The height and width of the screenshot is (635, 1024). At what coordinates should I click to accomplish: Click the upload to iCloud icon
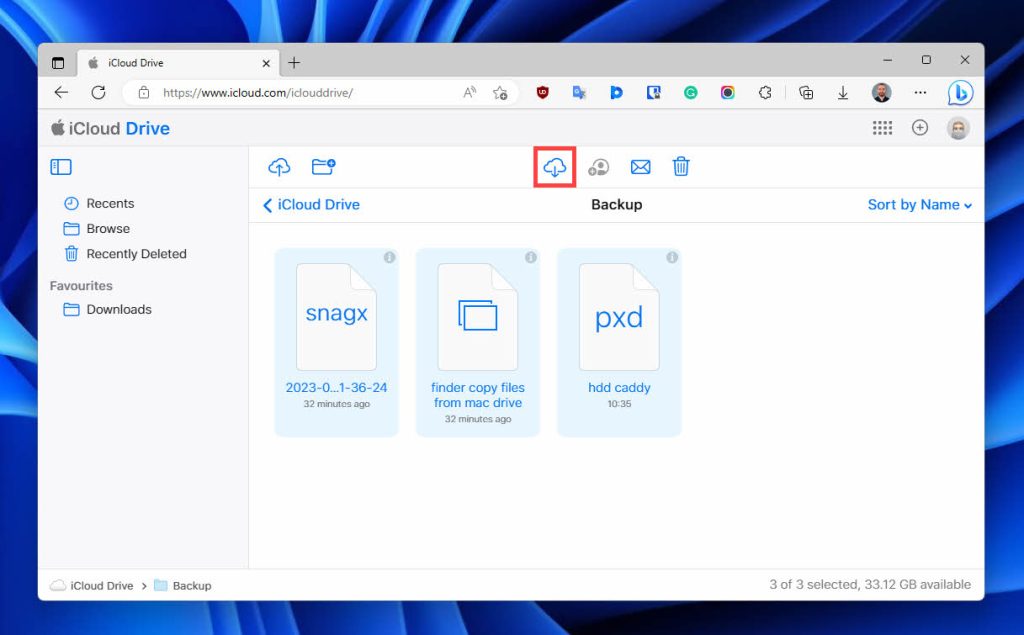(279, 167)
